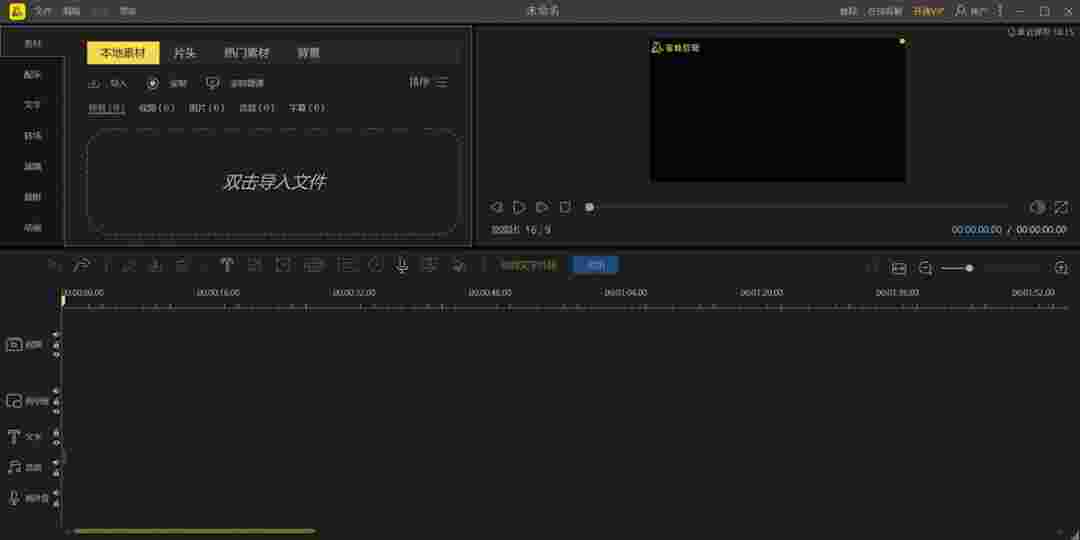
Task: Open the 文件 file menu
Action: tap(43, 11)
